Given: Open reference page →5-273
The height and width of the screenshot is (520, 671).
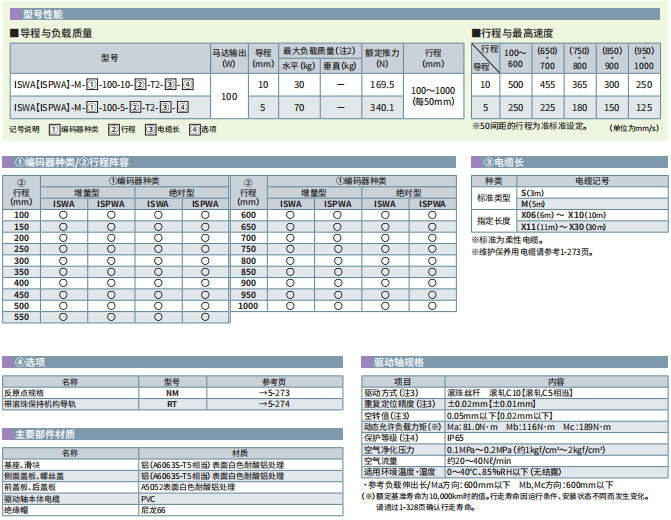Looking at the screenshot, I should click(x=274, y=393).
